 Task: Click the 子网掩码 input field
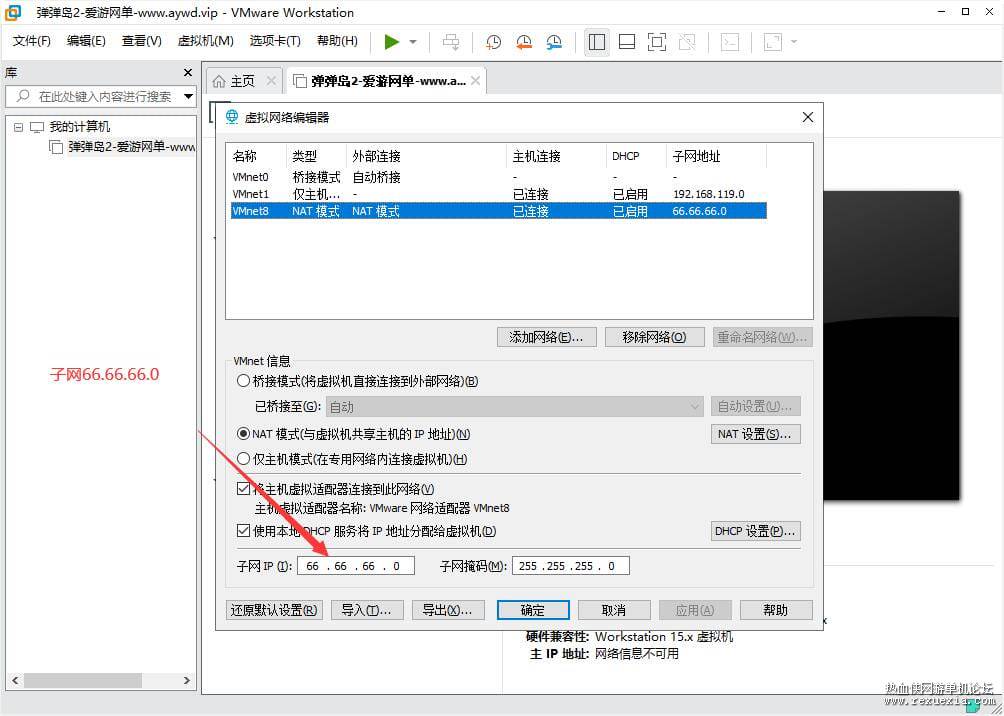571,565
